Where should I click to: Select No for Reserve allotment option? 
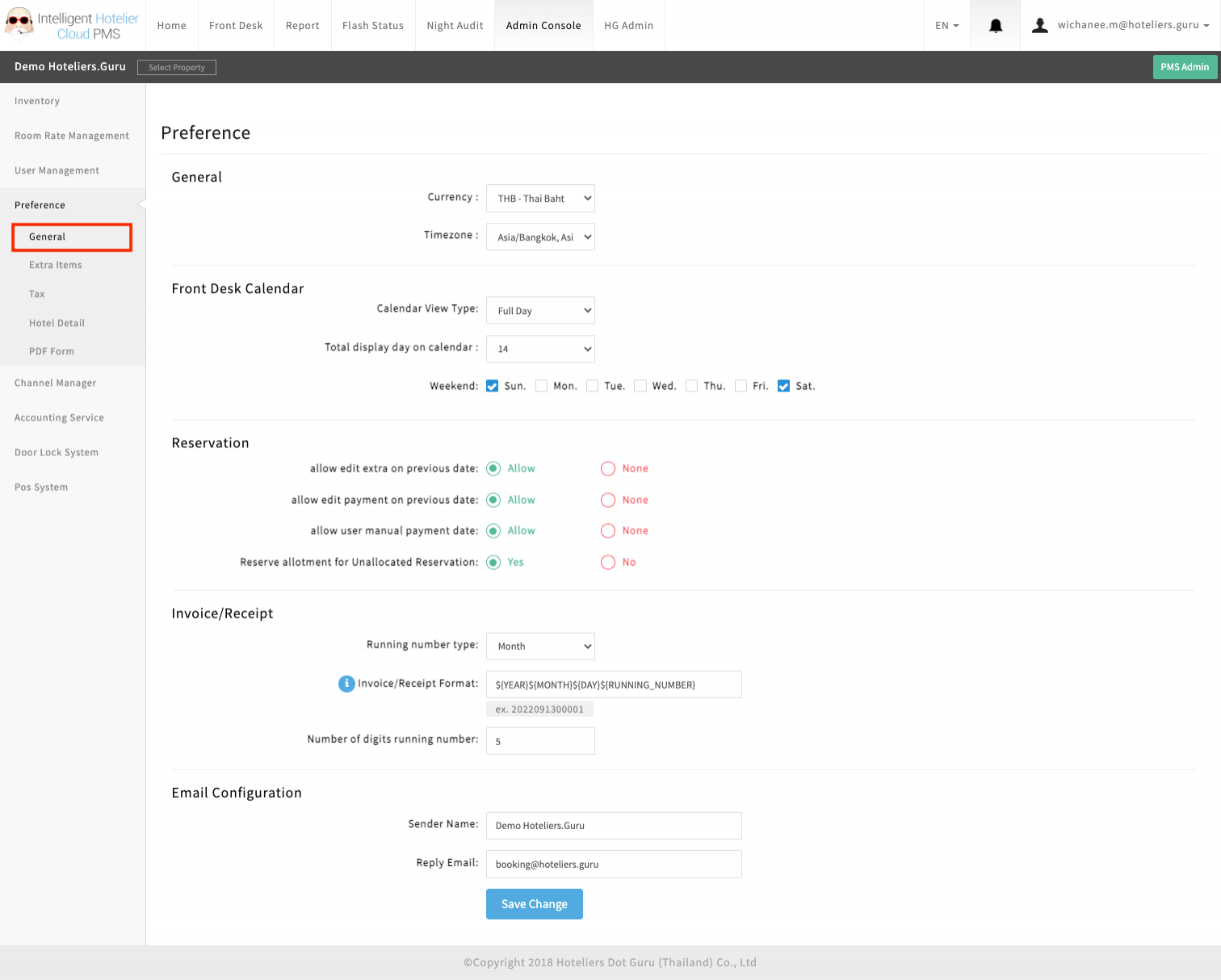pos(608,563)
